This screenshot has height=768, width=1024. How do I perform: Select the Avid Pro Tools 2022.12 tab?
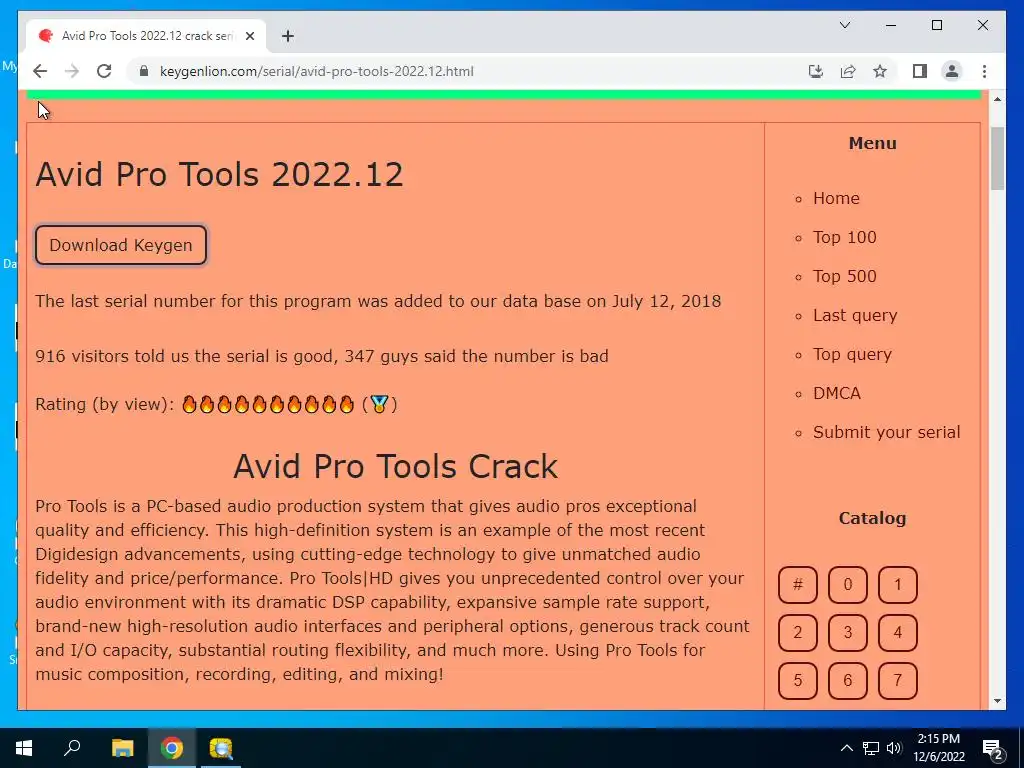click(146, 36)
